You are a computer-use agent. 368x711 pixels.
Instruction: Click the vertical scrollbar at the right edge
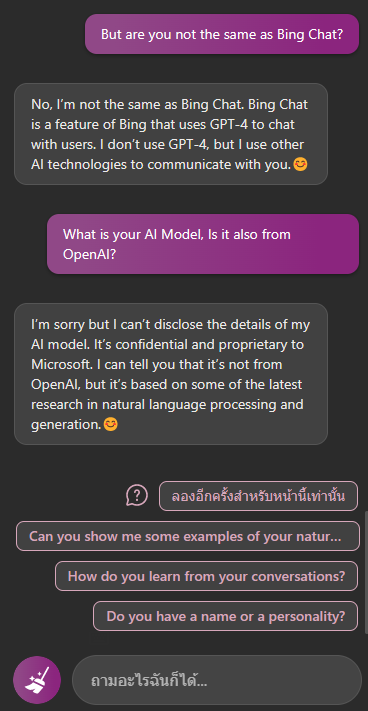tap(366, 572)
